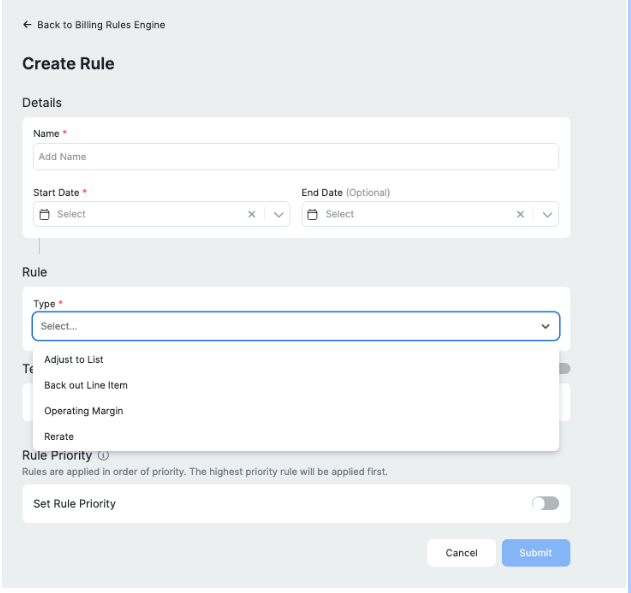631x593 pixels.
Task: Click the Cancel button
Action: 461,553
